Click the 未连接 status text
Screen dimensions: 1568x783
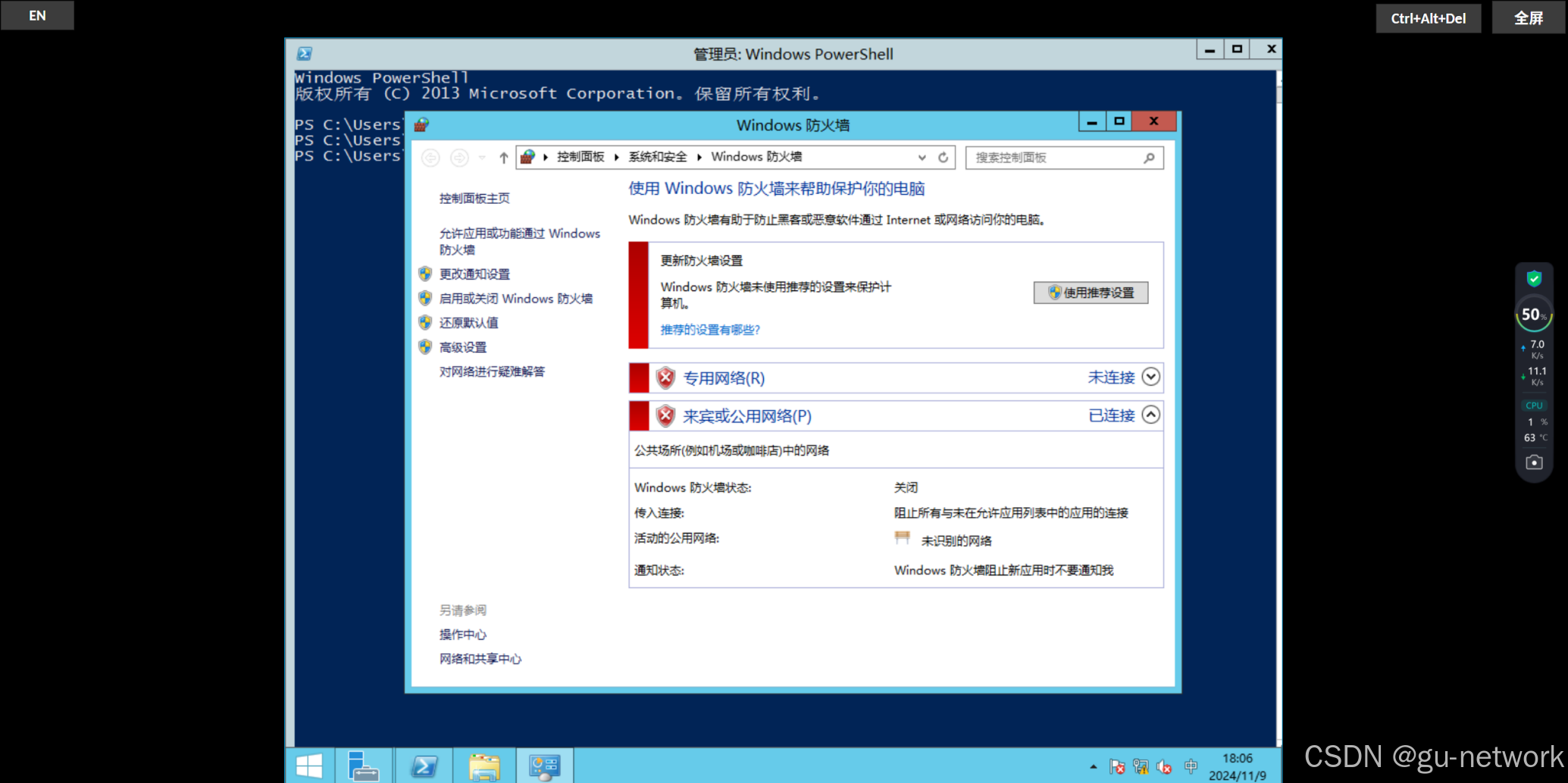pos(1111,377)
